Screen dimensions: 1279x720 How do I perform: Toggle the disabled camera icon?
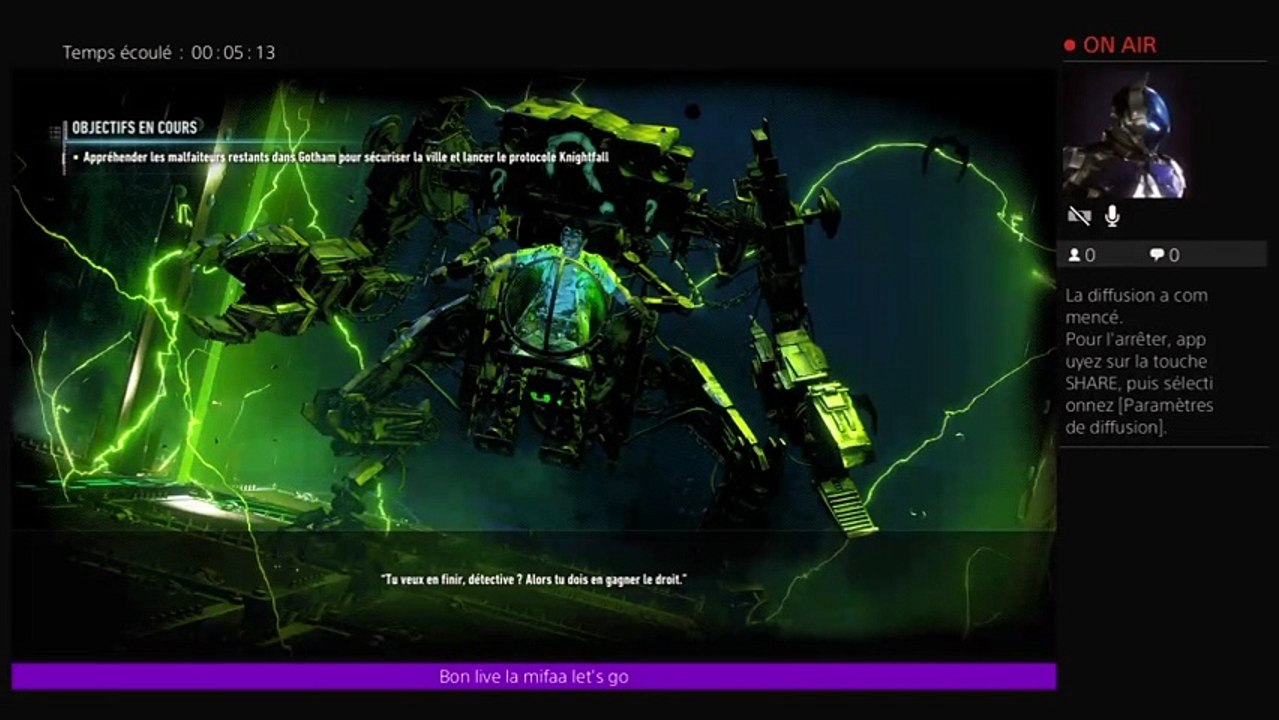tap(1079, 216)
